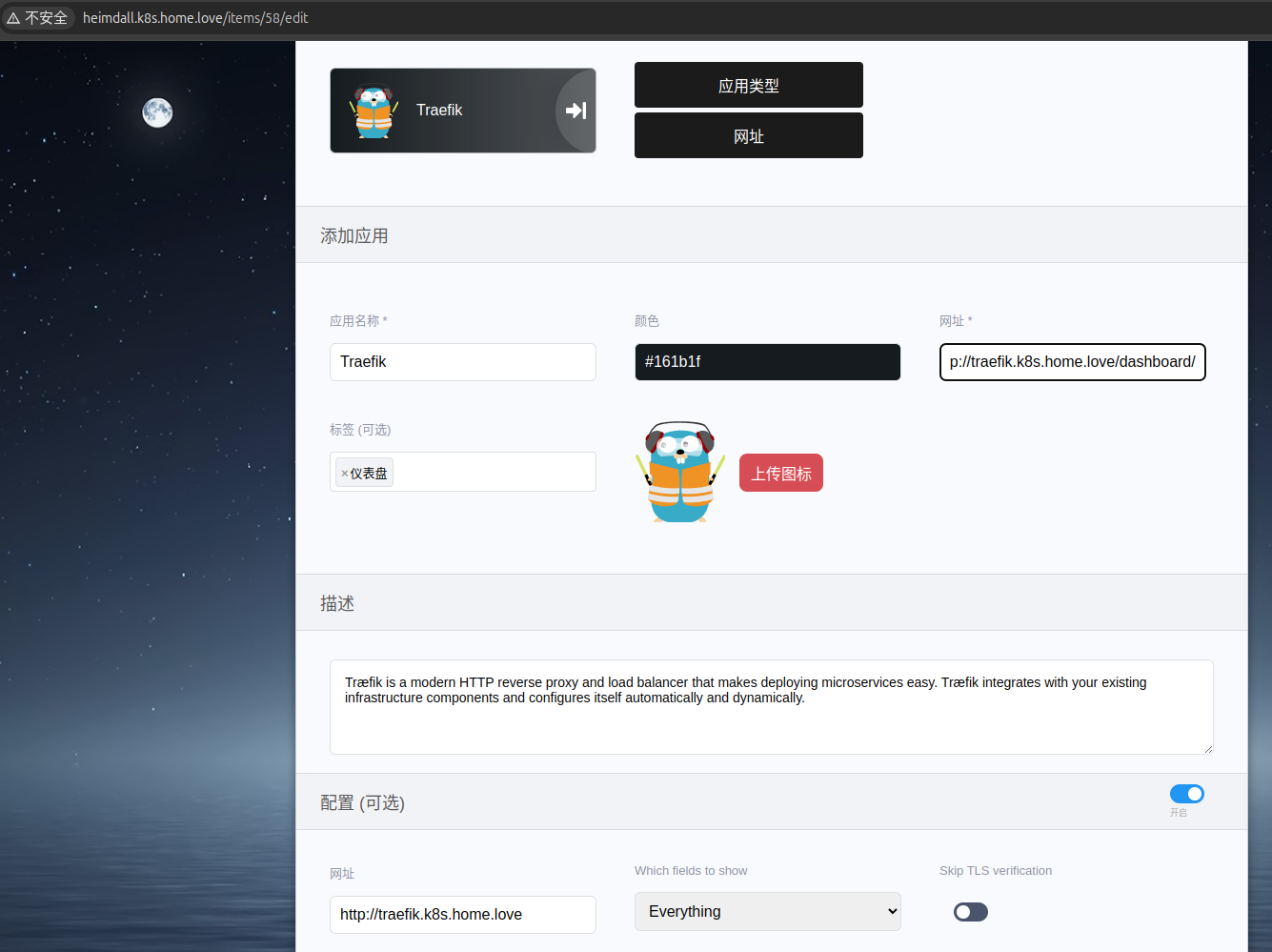Image resolution: width=1272 pixels, height=952 pixels.
Task: Click the 标签 (可选) label
Action: (x=360, y=430)
